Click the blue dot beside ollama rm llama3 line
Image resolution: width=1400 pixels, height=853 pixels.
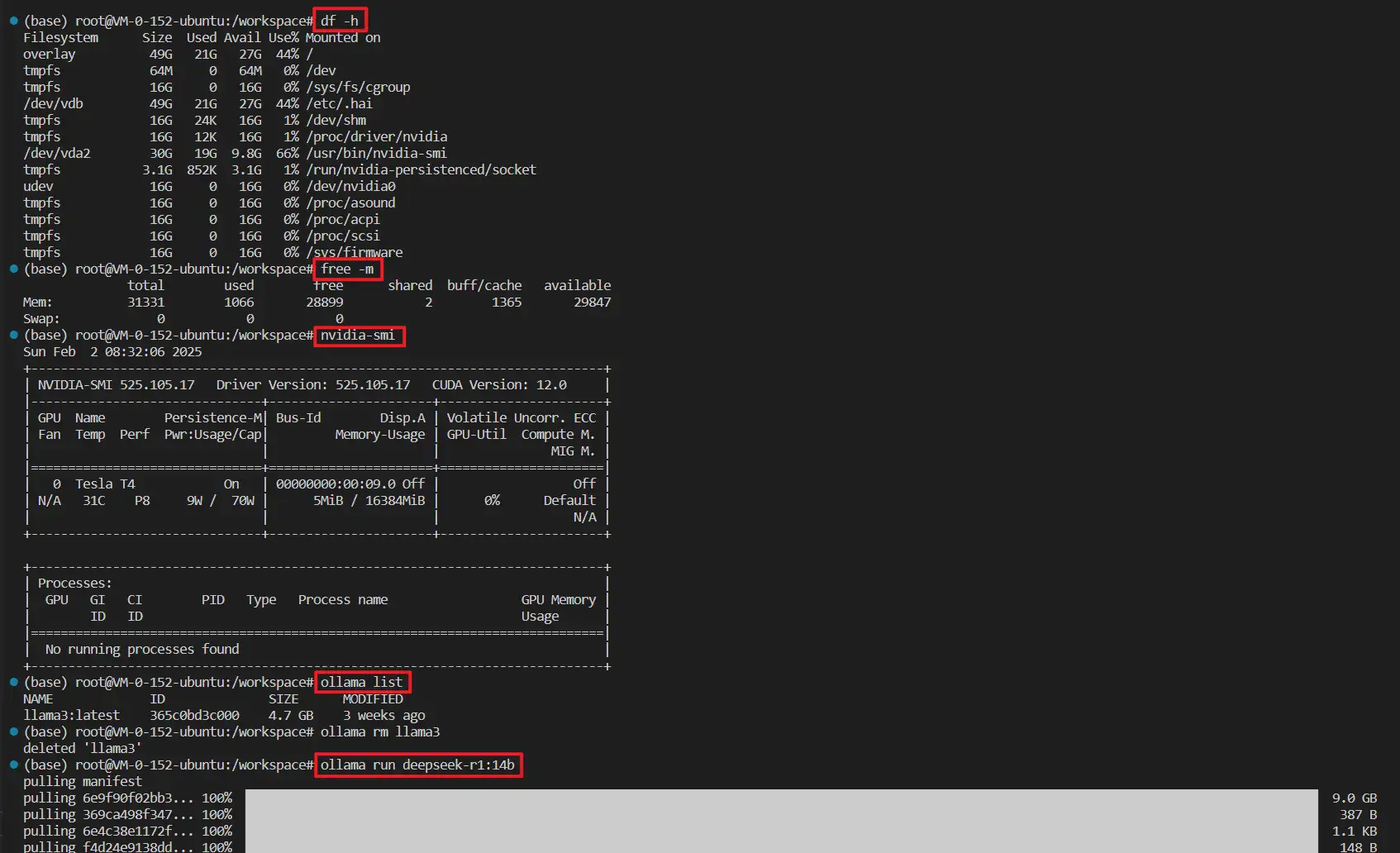pyautogui.click(x=12, y=731)
